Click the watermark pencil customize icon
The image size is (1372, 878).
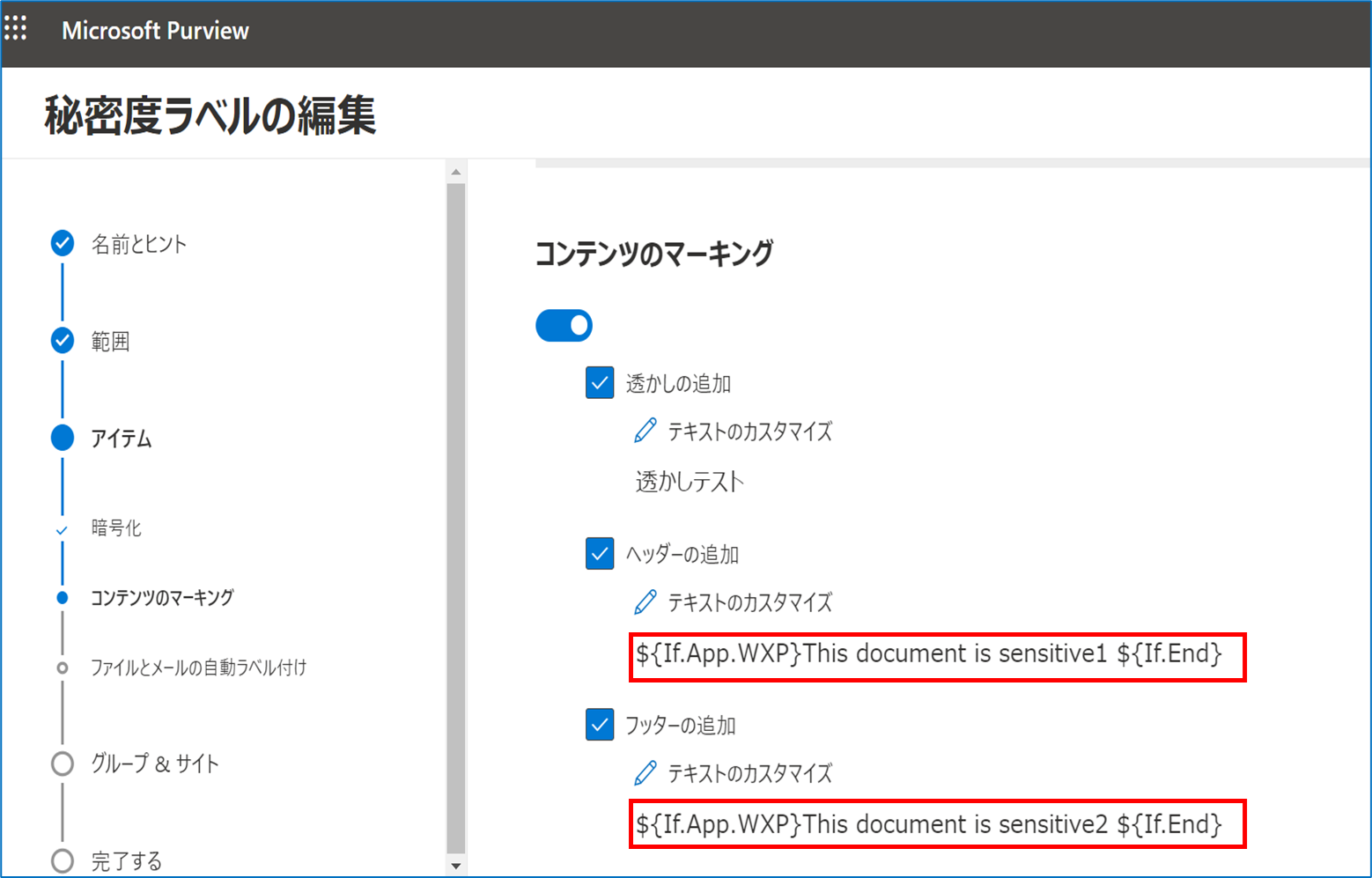point(645,431)
